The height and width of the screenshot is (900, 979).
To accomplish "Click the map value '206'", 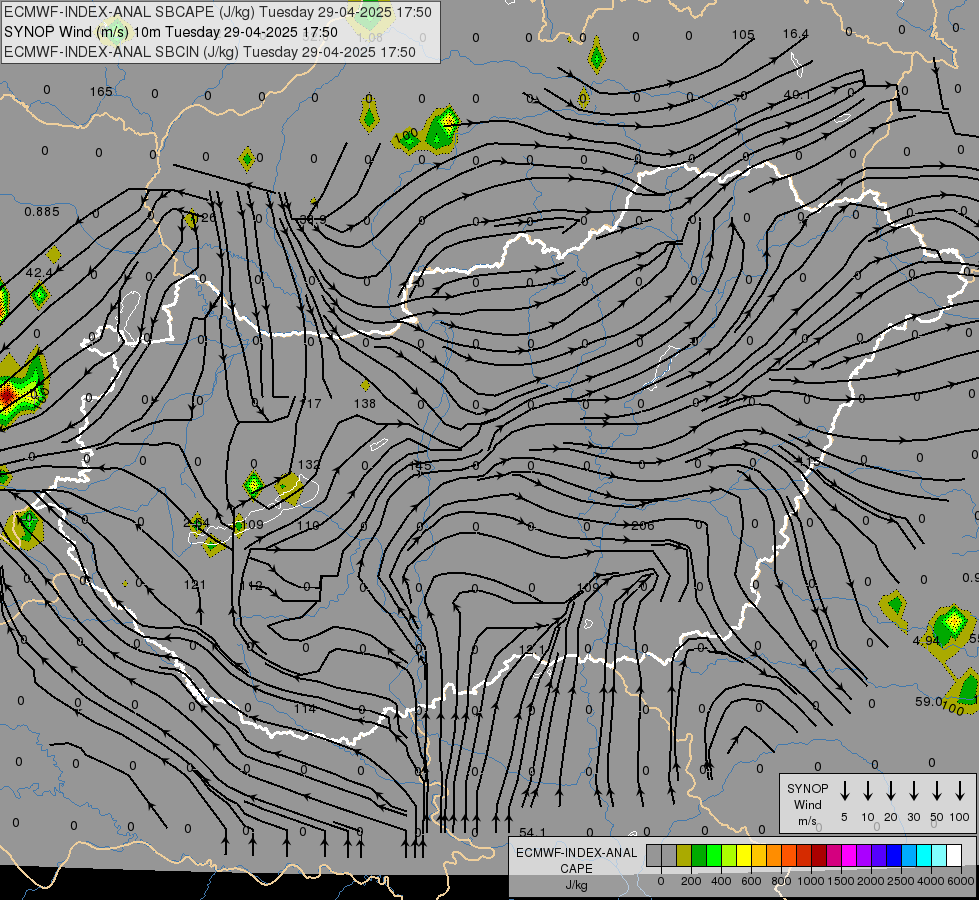I will [x=642, y=526].
